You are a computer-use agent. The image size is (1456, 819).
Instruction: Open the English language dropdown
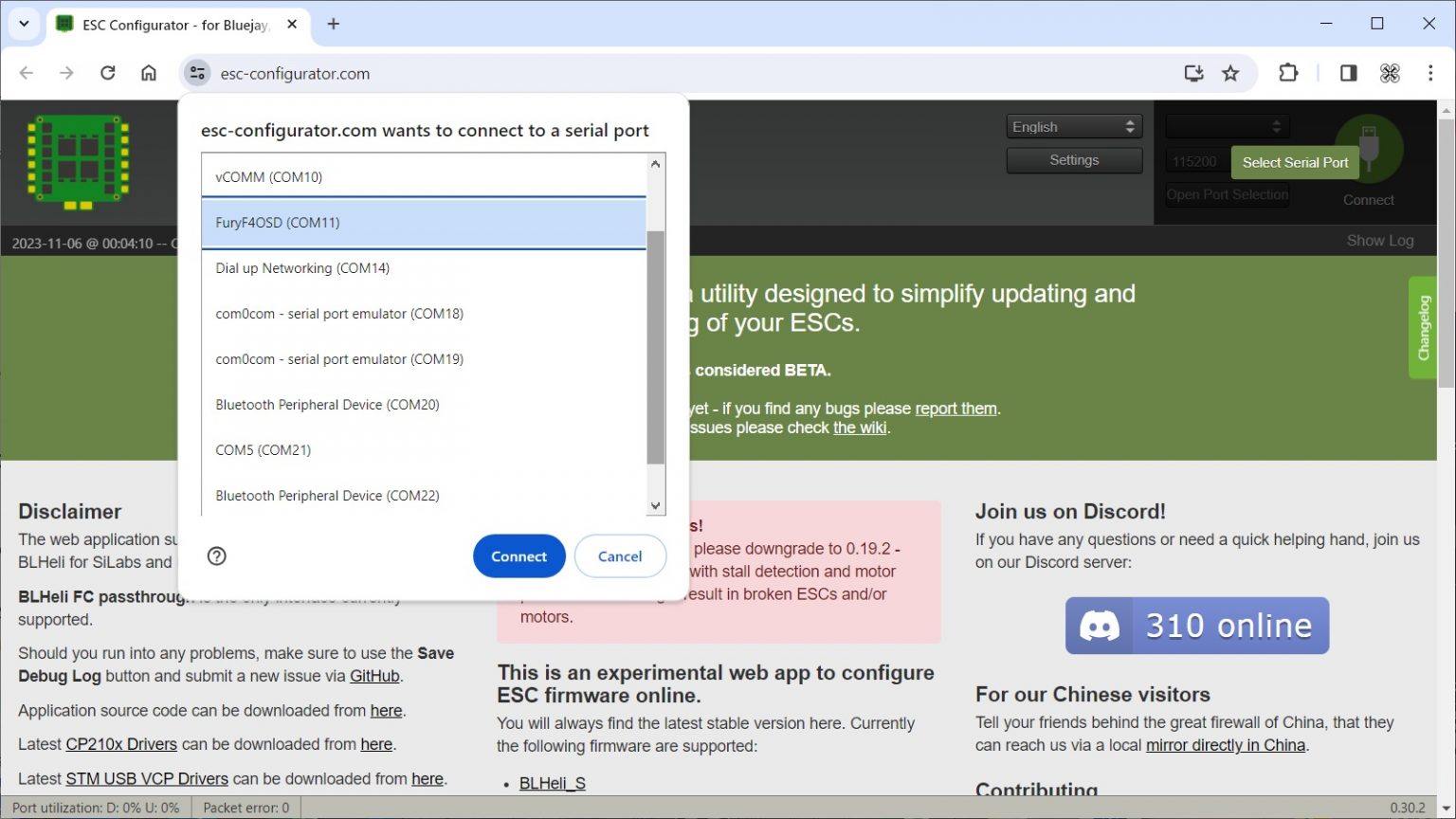point(1074,127)
